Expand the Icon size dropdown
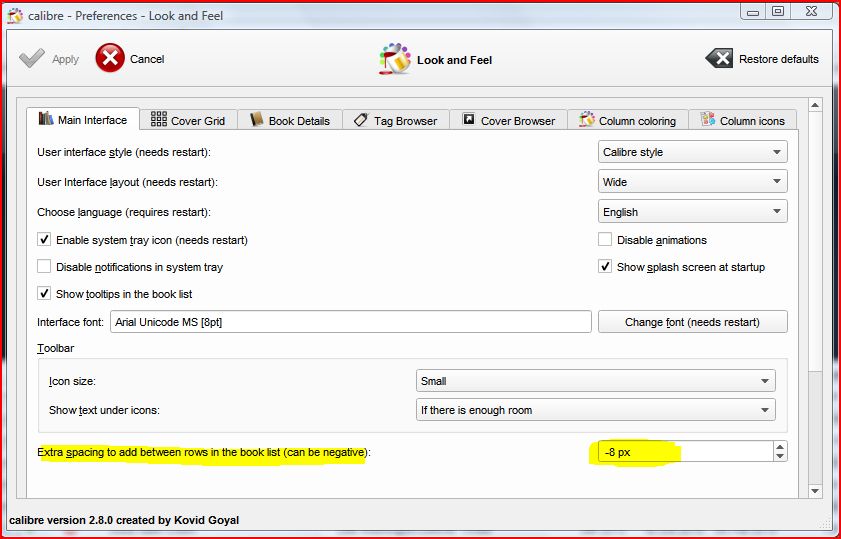The height and width of the screenshot is (539, 841). point(595,381)
